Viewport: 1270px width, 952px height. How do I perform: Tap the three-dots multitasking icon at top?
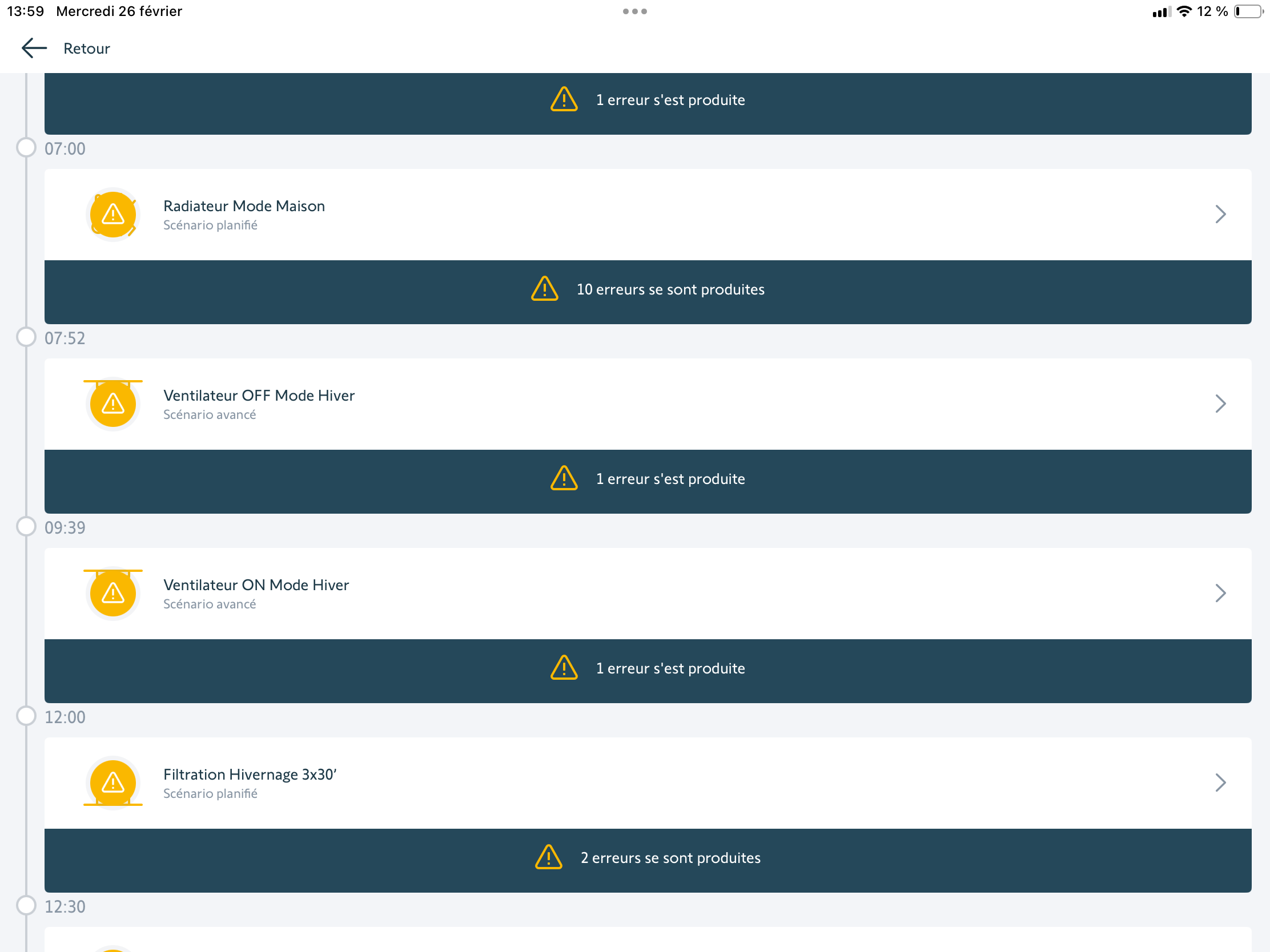[634, 11]
